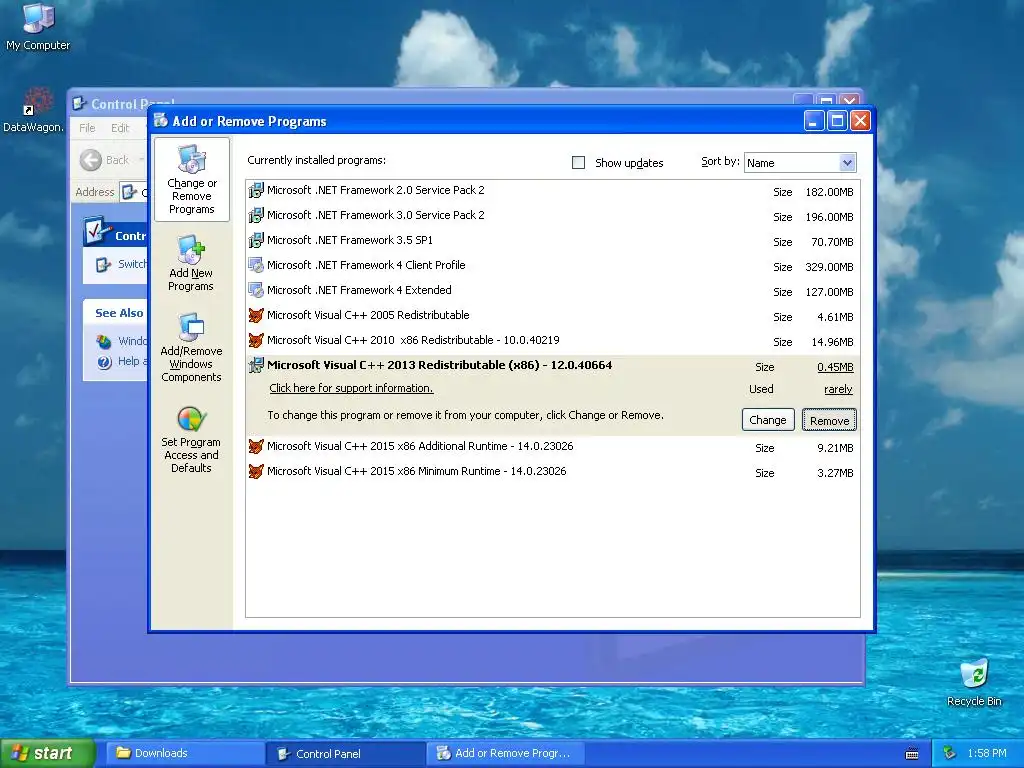Click the See Also header in Control Panel
Screen dimensions: 1024x768
click(x=119, y=313)
